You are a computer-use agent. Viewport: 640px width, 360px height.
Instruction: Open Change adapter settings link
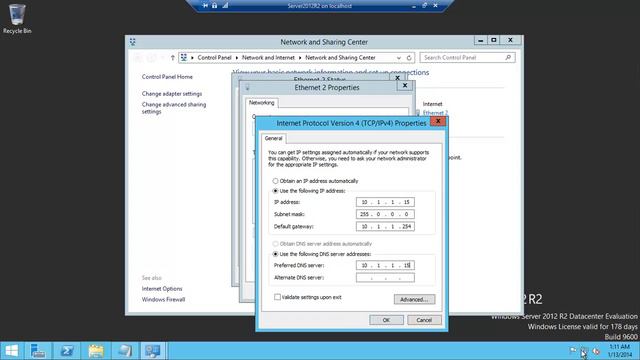[172, 94]
